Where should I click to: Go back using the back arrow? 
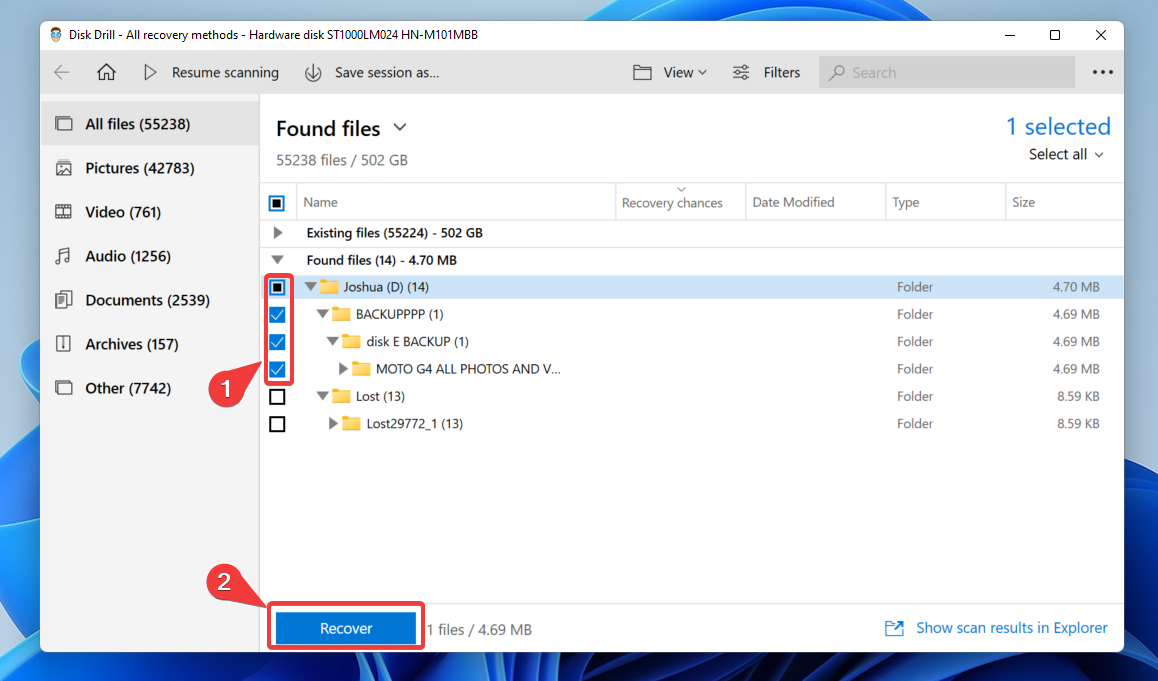click(62, 72)
